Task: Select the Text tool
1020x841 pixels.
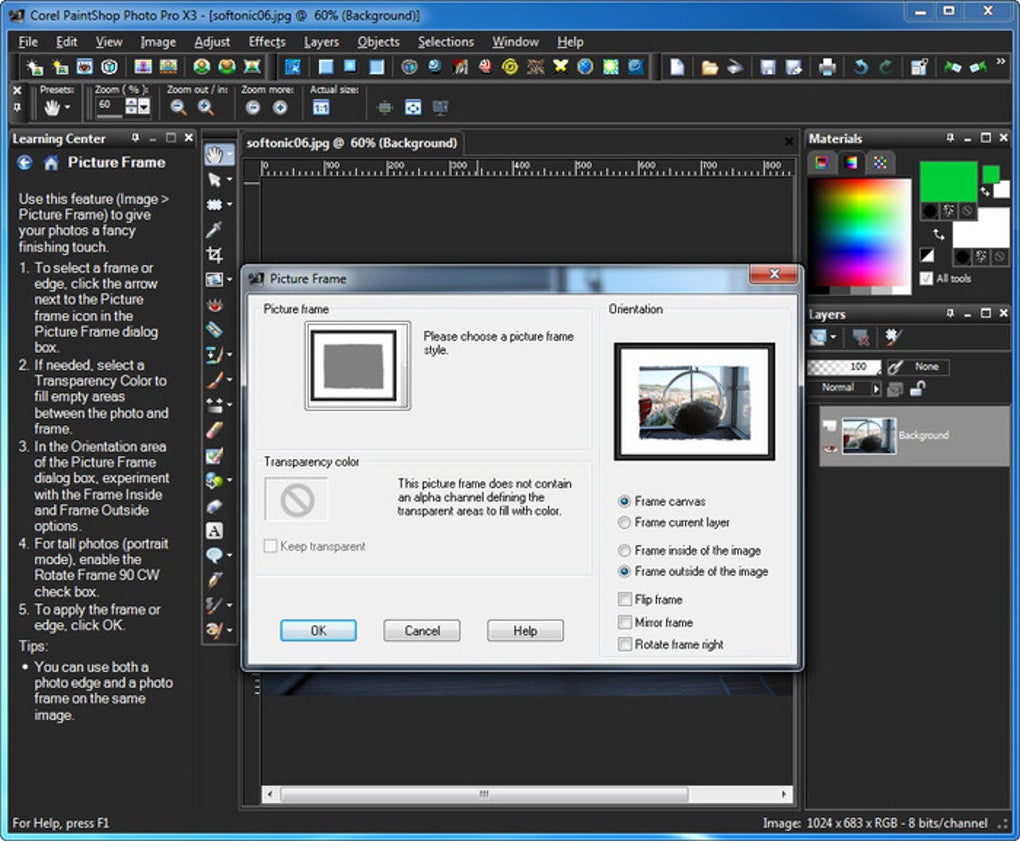Action: point(214,530)
